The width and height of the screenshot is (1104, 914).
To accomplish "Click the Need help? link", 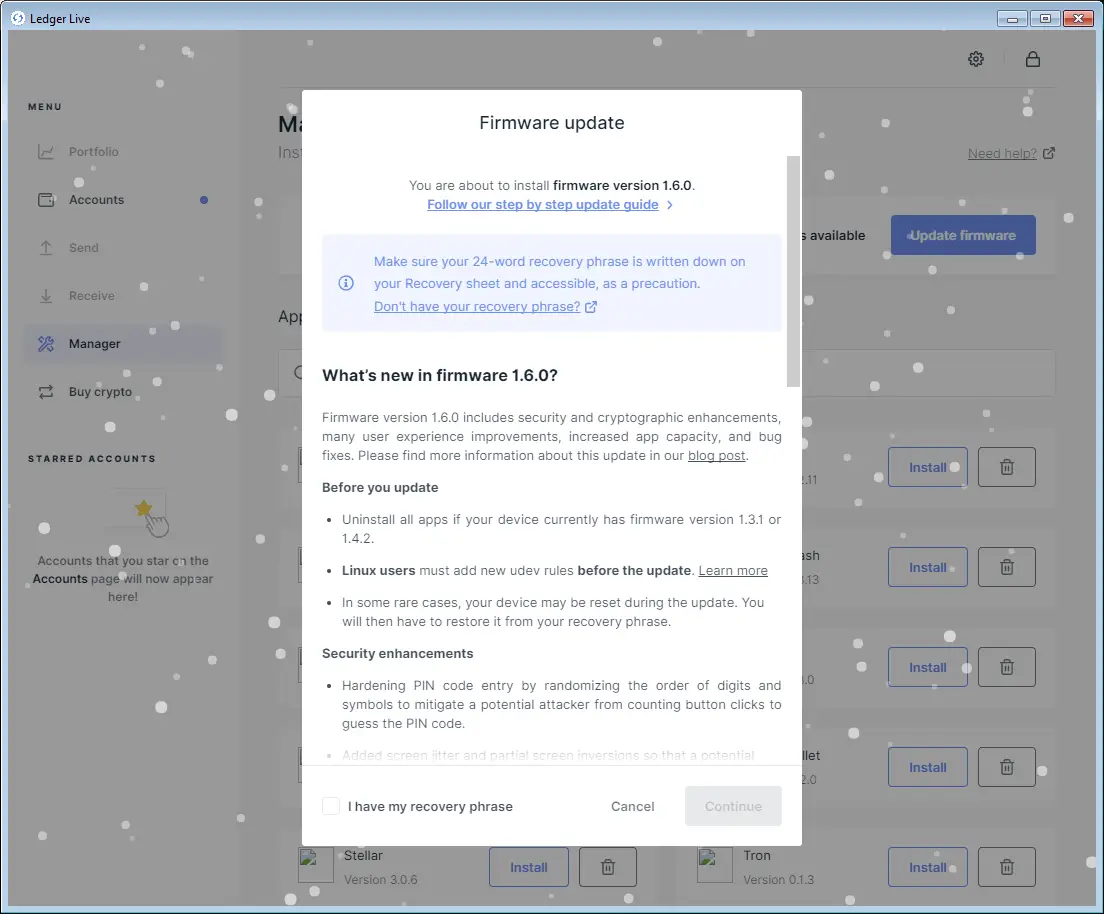I will click(1002, 154).
